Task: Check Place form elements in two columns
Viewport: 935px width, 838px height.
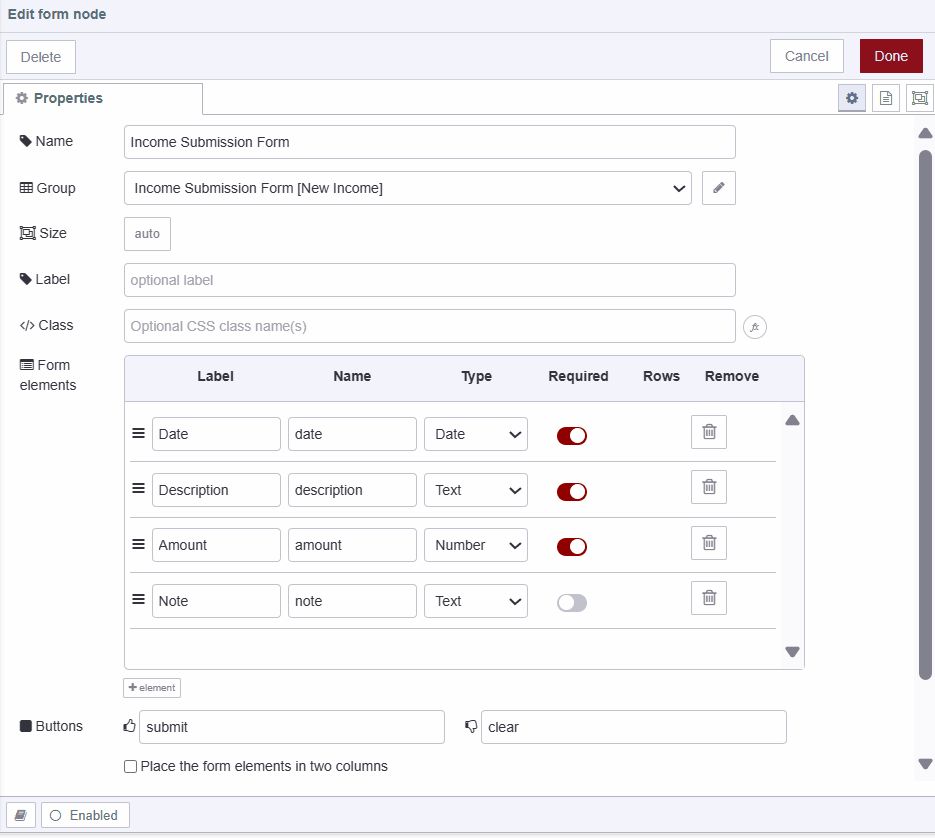Action: [130, 766]
